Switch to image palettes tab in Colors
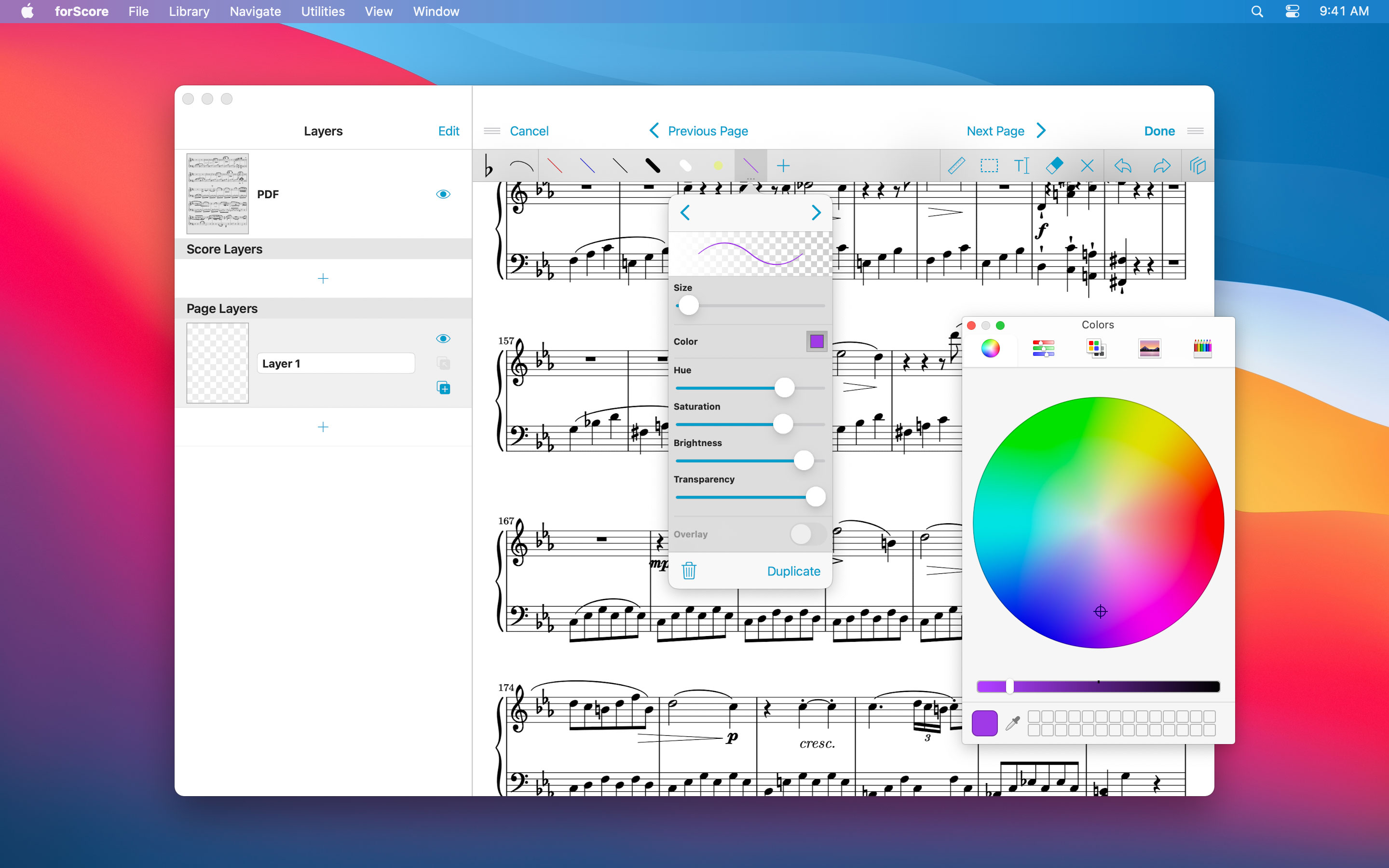Image resolution: width=1389 pixels, height=868 pixels. point(1149,348)
